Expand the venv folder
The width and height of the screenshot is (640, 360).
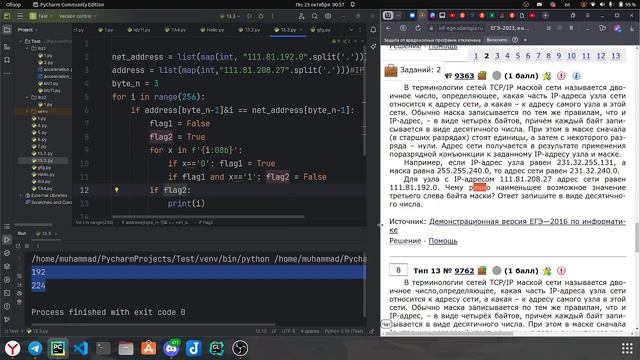pos(27,111)
